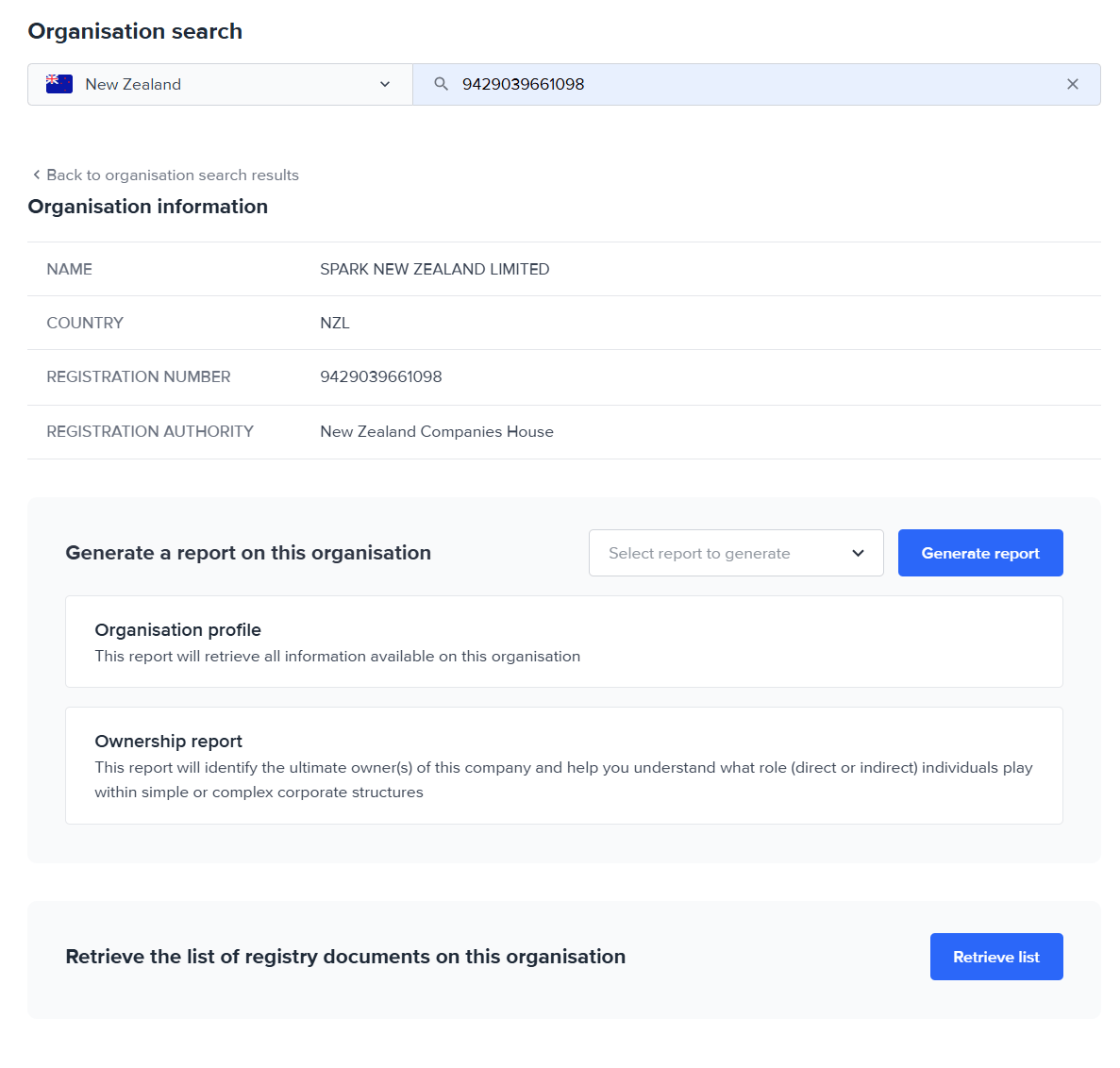The height and width of the screenshot is (1068, 1120).
Task: Clear the search field with X icon
Action: 1072,84
